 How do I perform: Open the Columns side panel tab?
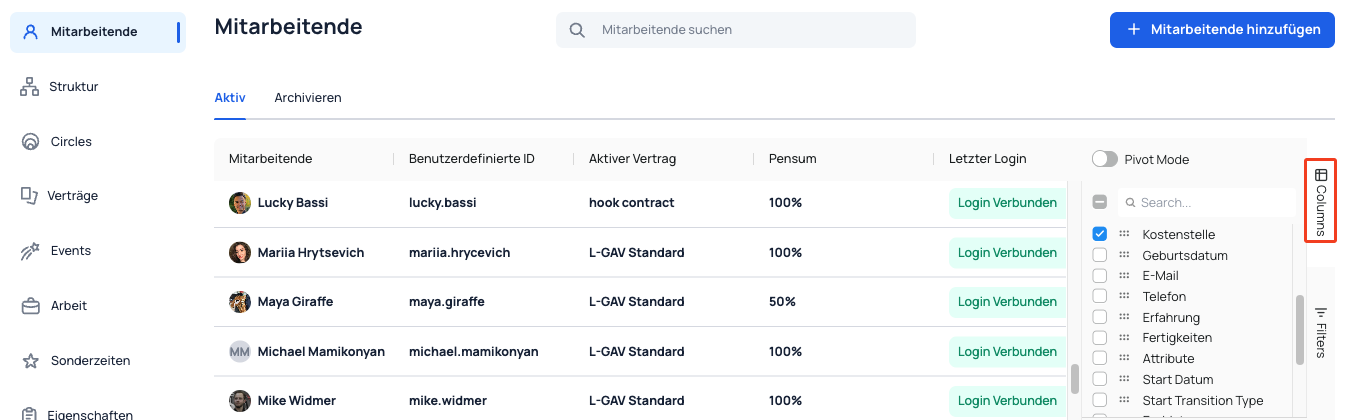click(x=1321, y=200)
